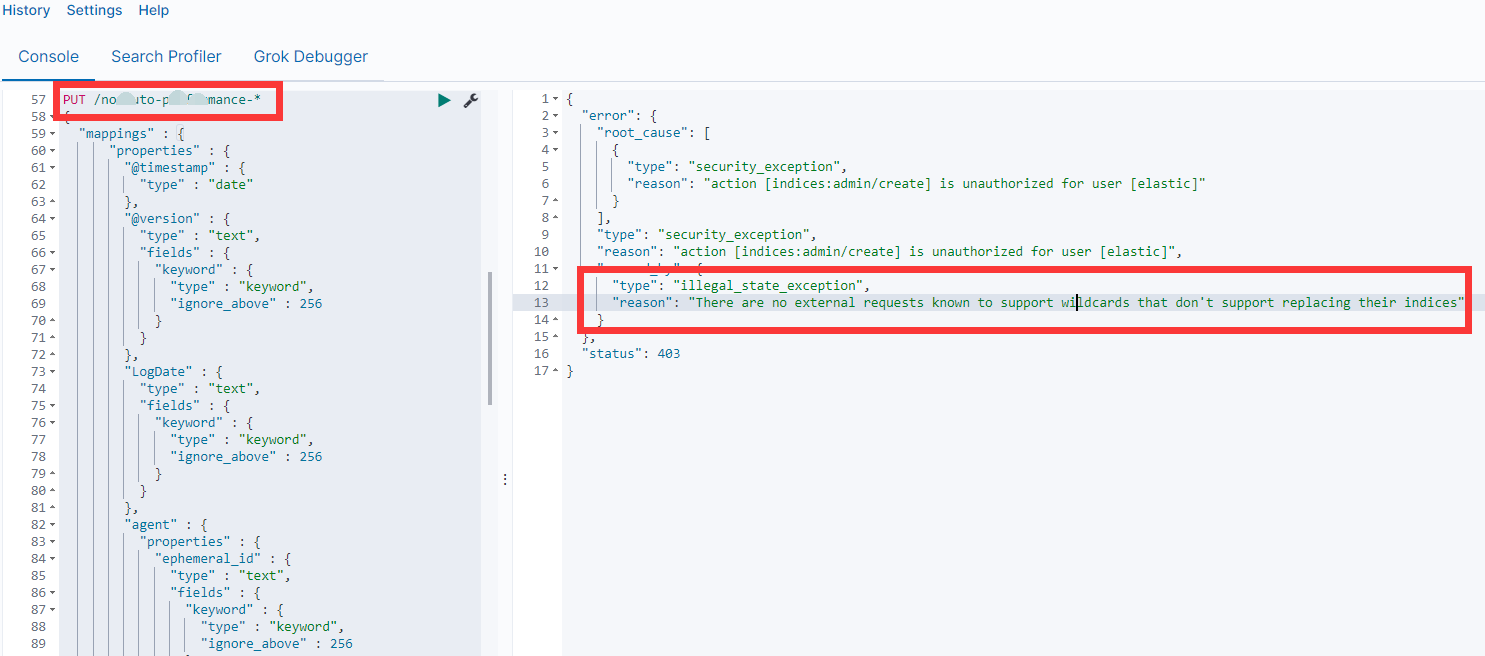Open the Settings menu
1485x656 pixels.
(x=94, y=10)
